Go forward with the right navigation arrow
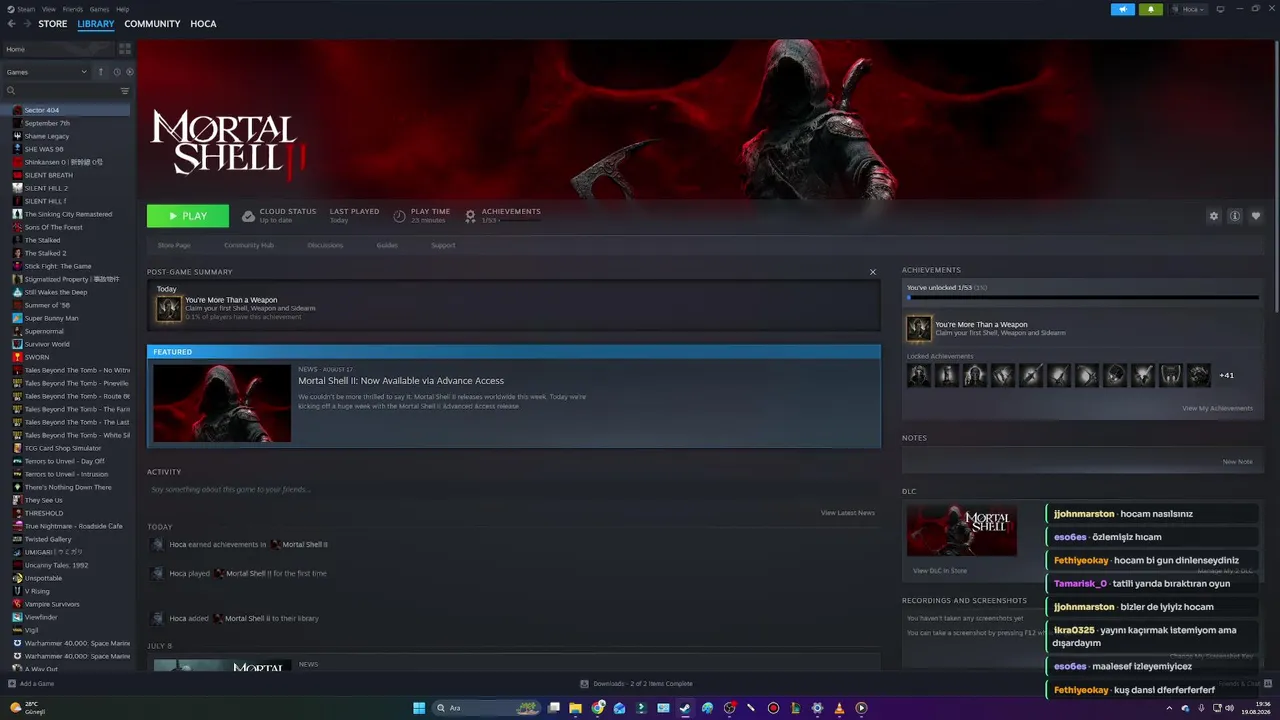 tap(26, 24)
